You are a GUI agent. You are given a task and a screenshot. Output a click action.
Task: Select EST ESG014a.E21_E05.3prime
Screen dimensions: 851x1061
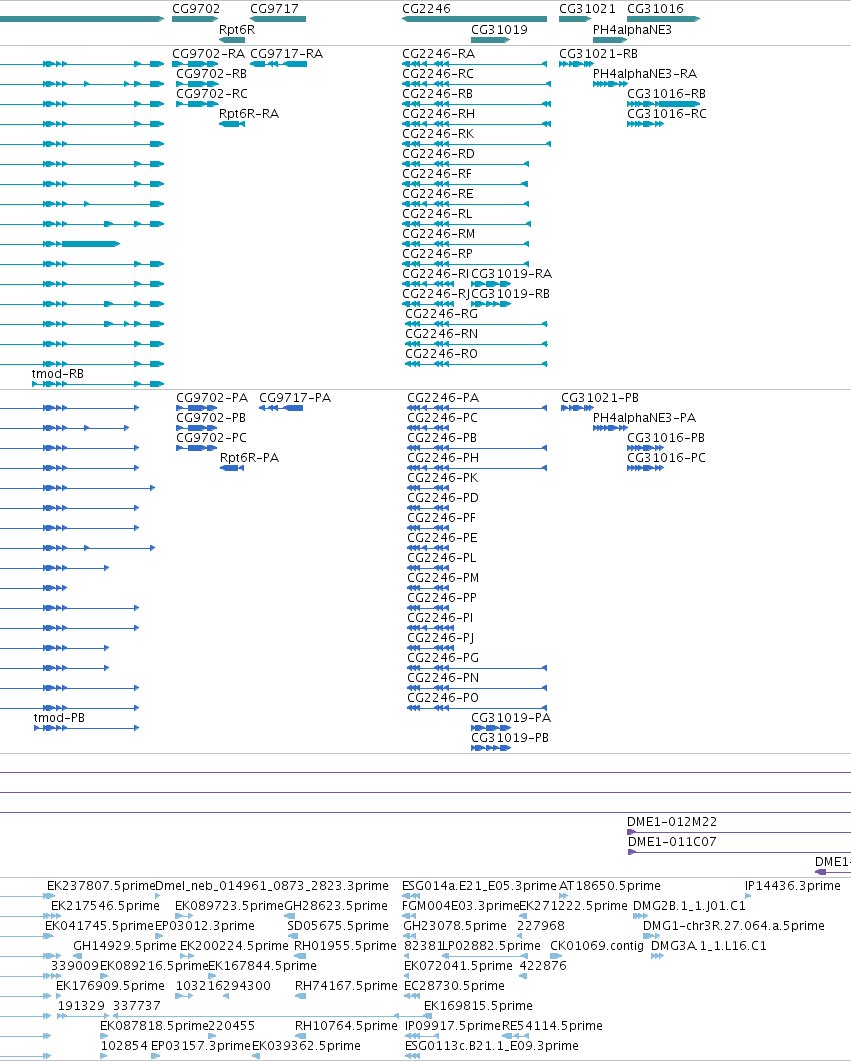coord(479,886)
